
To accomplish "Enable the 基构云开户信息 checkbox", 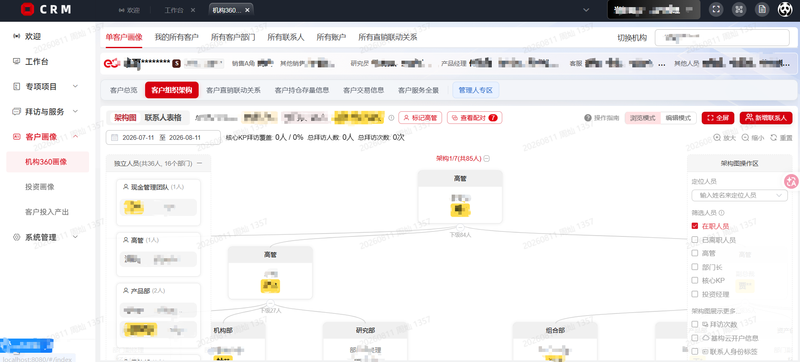I will click(x=694, y=338).
